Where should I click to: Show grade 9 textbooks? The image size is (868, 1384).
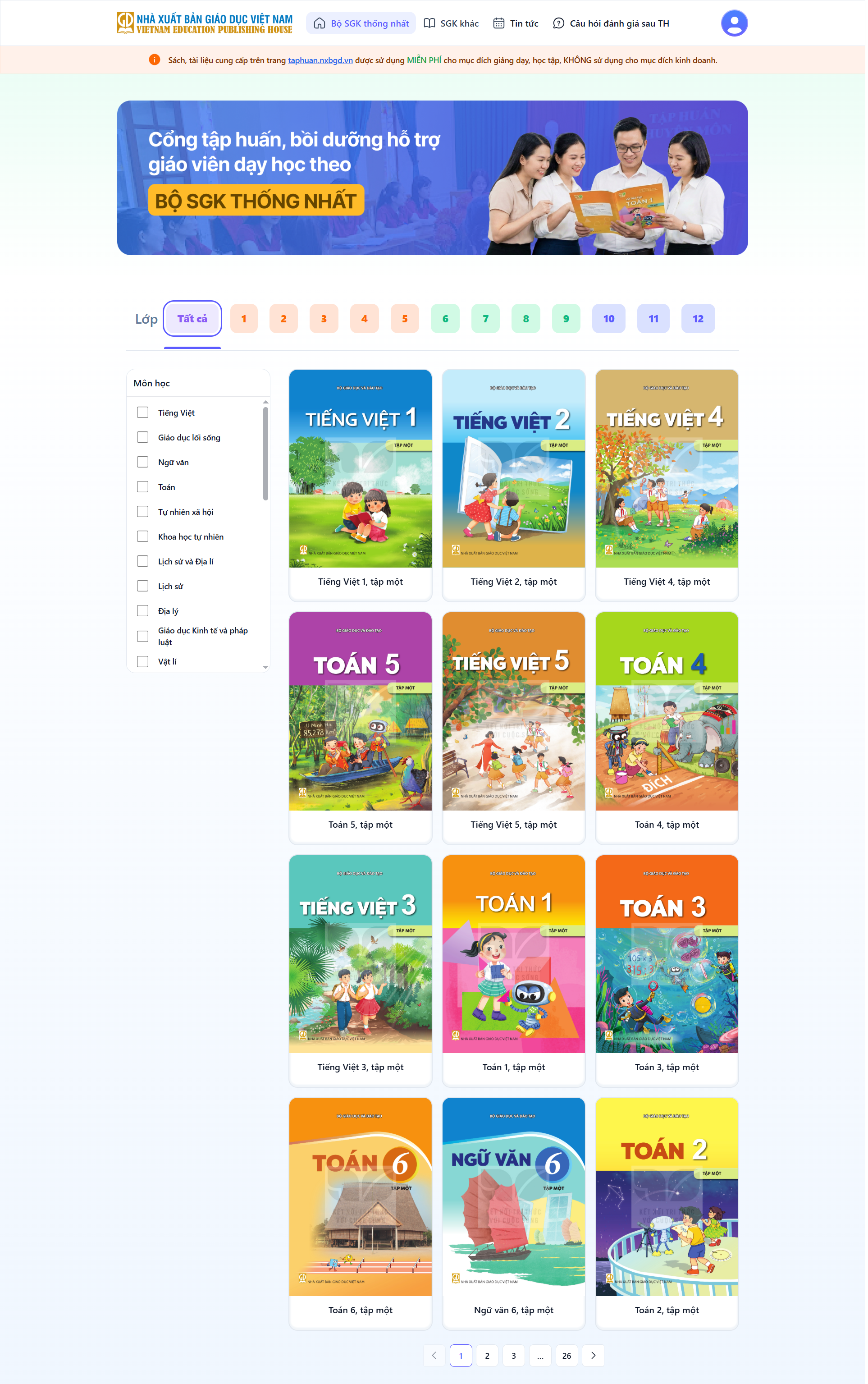pyautogui.click(x=566, y=318)
